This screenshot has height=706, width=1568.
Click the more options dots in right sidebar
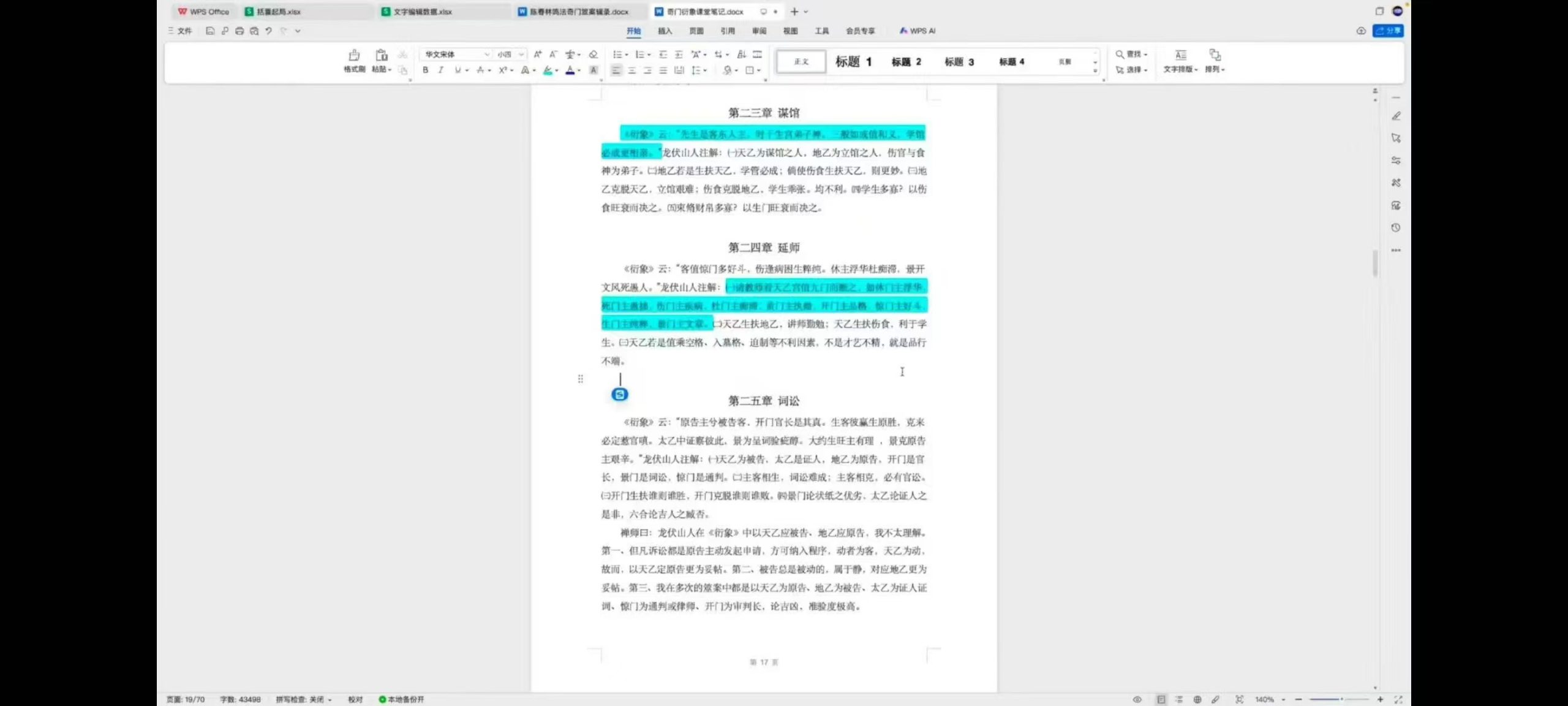pyautogui.click(x=1396, y=250)
